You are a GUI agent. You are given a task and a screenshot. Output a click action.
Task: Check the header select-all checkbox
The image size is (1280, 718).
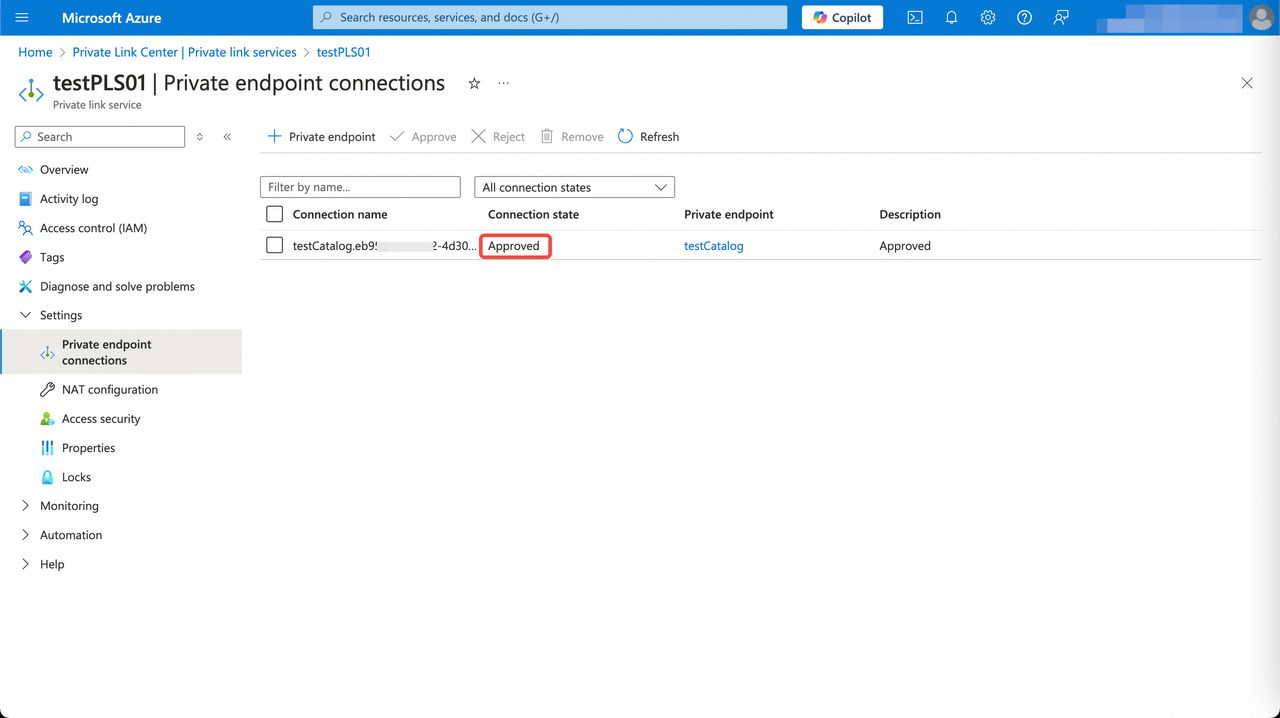click(x=274, y=214)
